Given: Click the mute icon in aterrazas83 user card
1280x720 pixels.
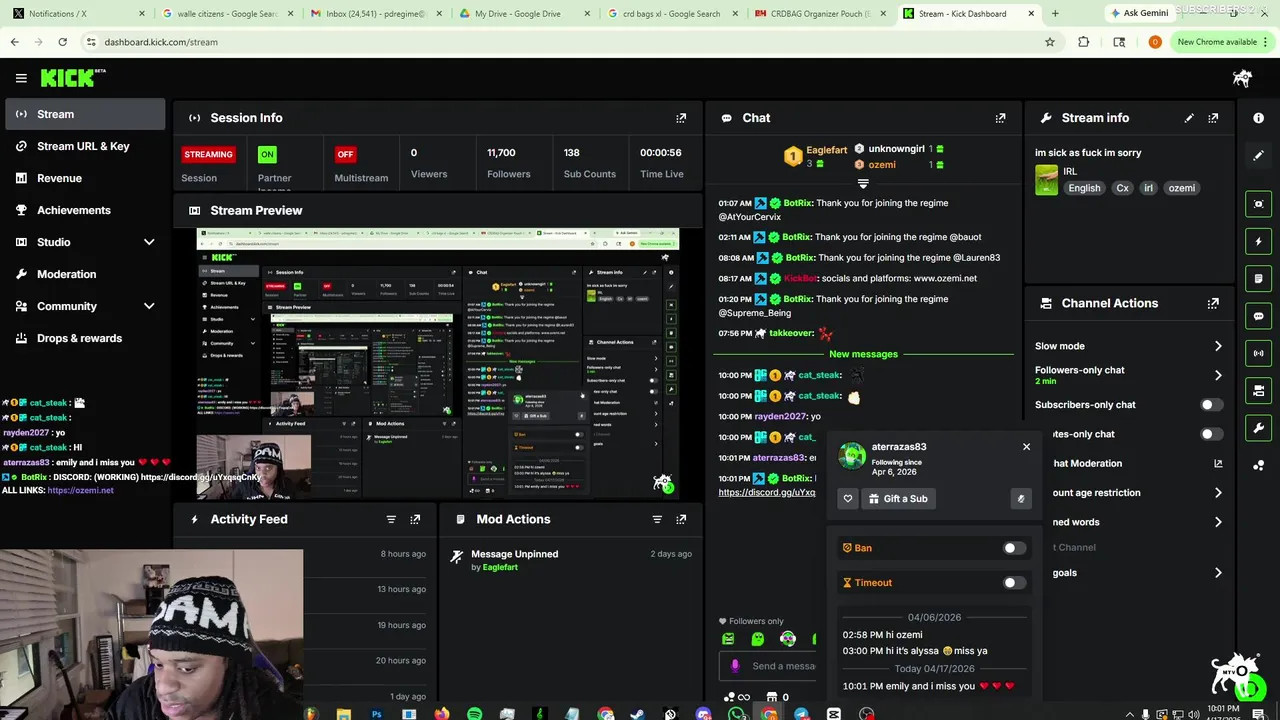Looking at the screenshot, I should pyautogui.click(x=1020, y=499).
